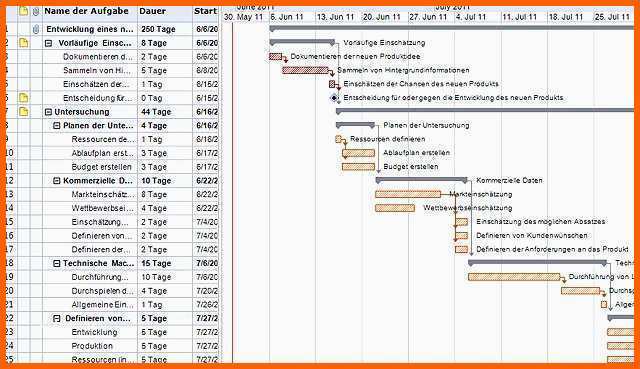640x369 pixels.
Task: Click the Sammeln von Hintergrundinformationen Gantt bar
Action: click(x=305, y=70)
